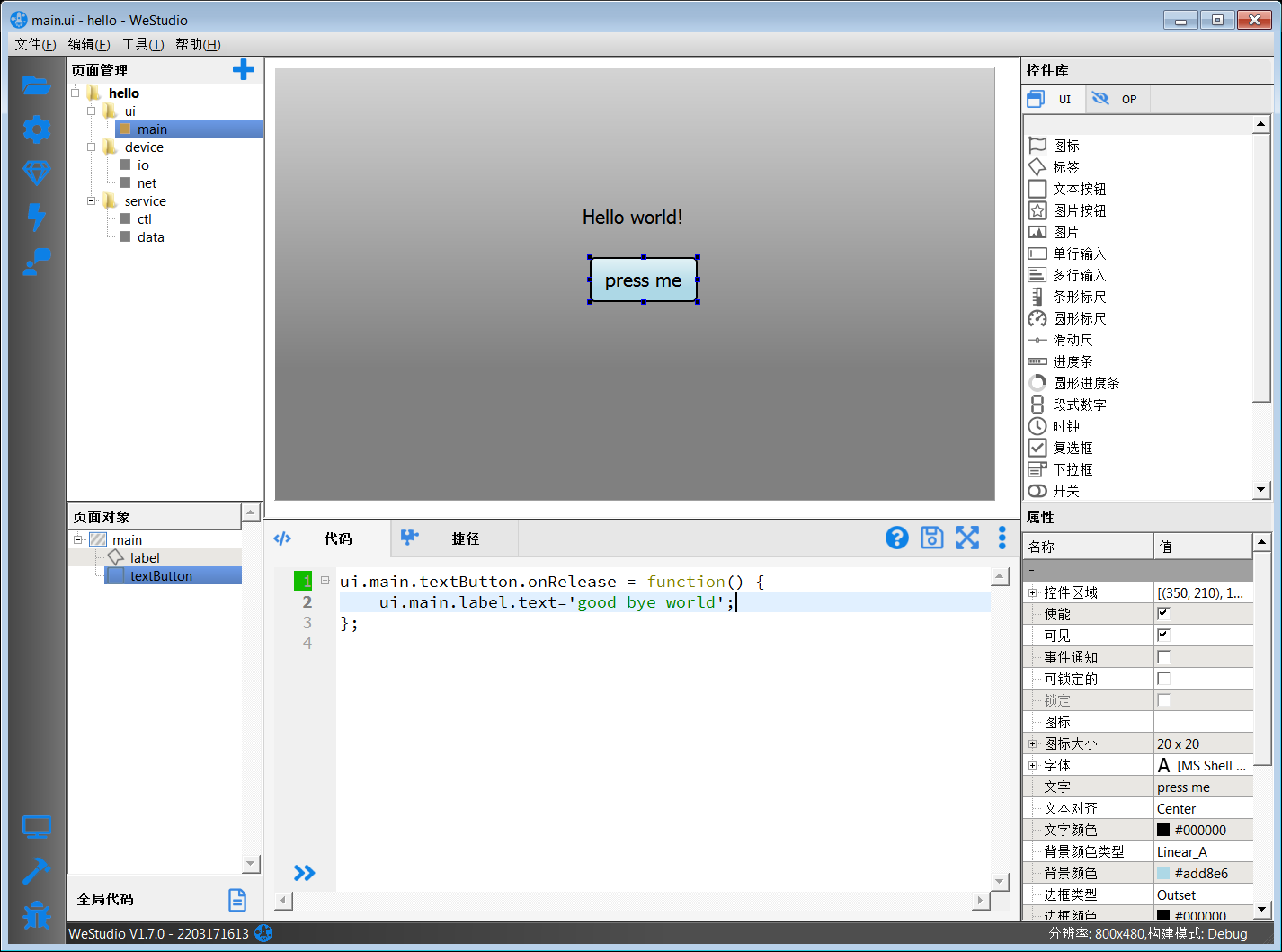Expand the 字体 font property row
Viewport: 1282px width, 952px height.
click(x=1032, y=765)
